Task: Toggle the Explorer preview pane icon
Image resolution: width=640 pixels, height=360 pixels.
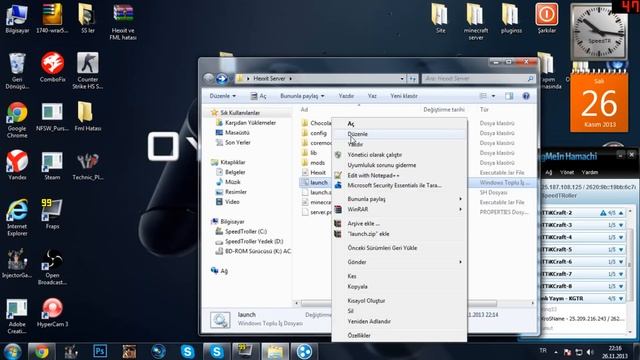Action: [x=509, y=96]
